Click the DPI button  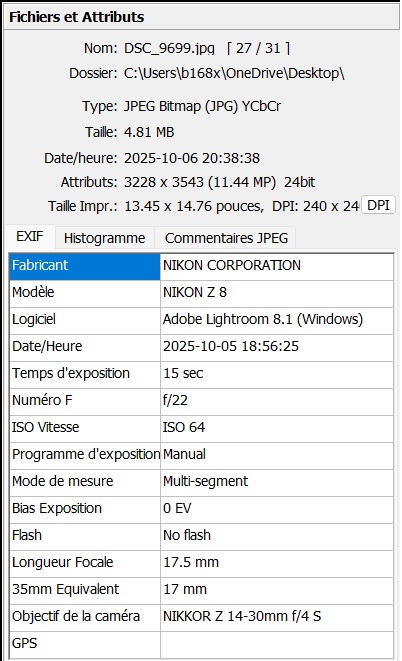click(378, 205)
